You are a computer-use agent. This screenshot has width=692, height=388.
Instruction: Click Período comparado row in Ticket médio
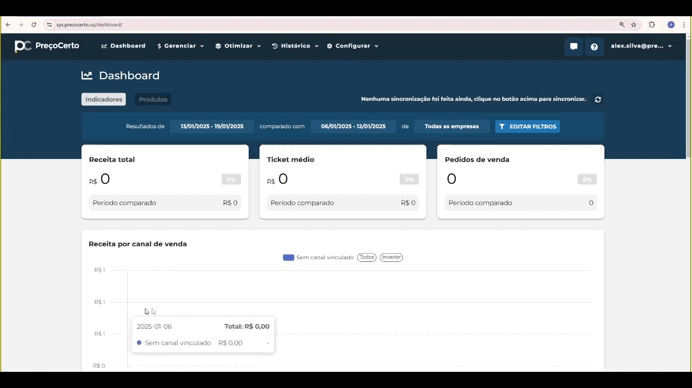tap(343, 203)
